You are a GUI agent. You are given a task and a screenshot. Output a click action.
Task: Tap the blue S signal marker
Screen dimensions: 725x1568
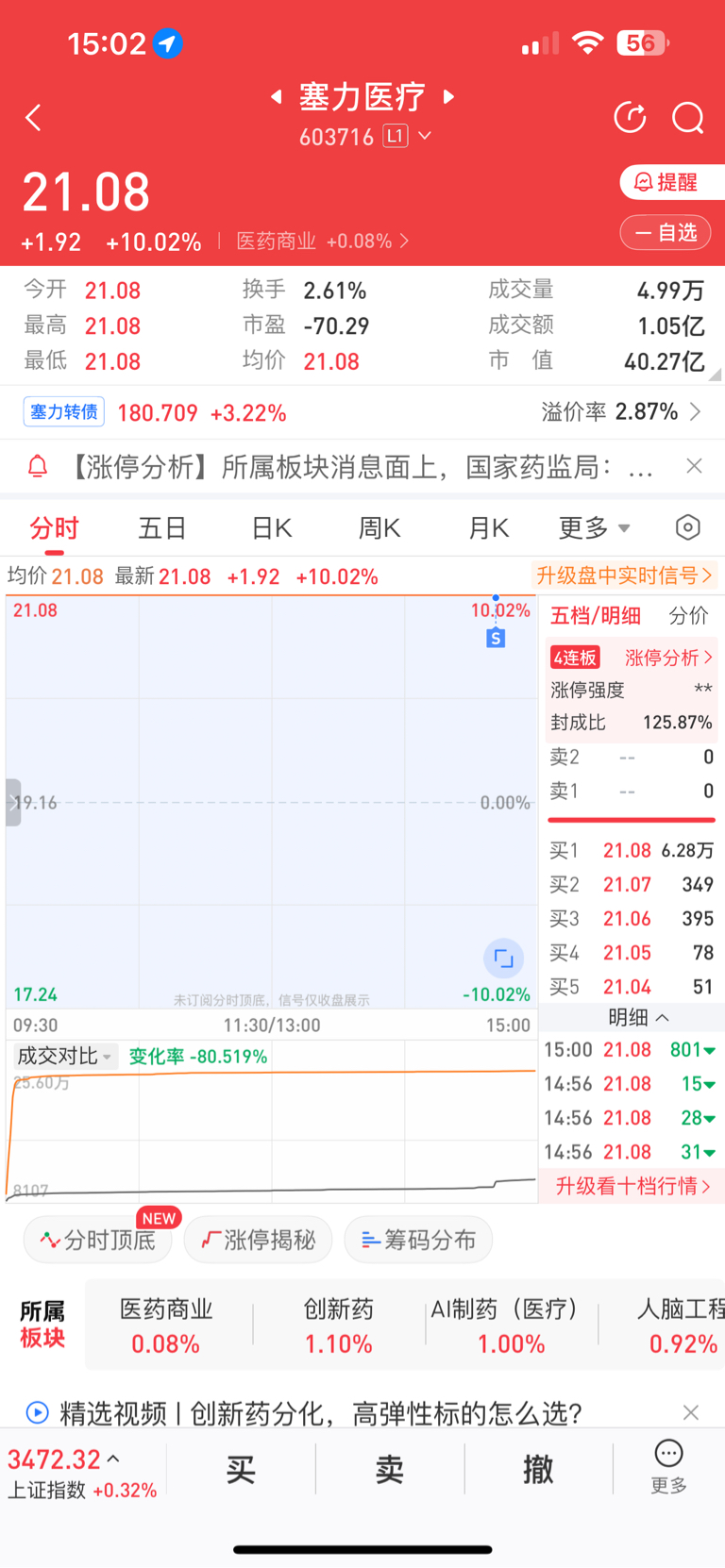(496, 639)
